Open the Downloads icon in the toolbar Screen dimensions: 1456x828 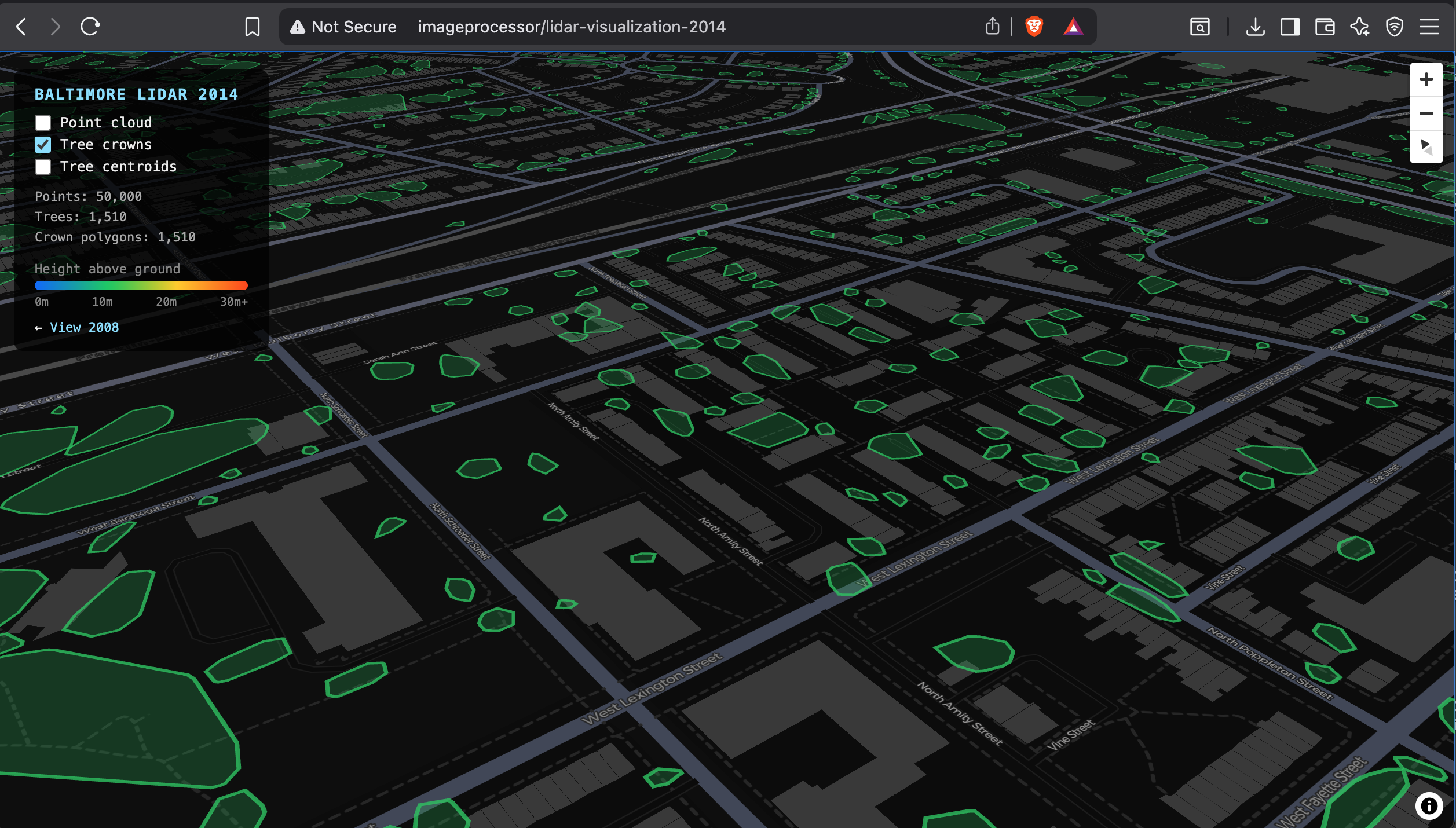tap(1255, 26)
